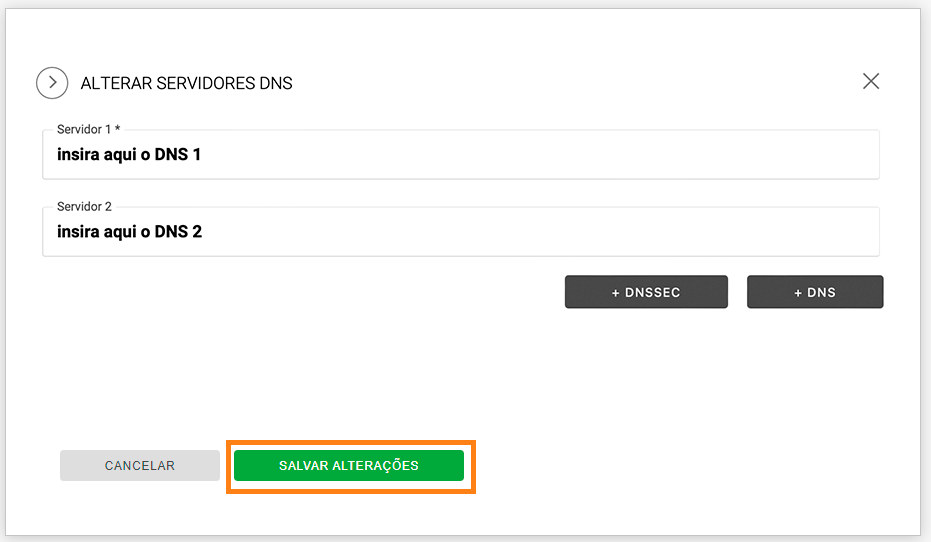931x542 pixels.
Task: Click the "ALTERAR SERVIDORES DNS" heading
Action: tap(186, 83)
